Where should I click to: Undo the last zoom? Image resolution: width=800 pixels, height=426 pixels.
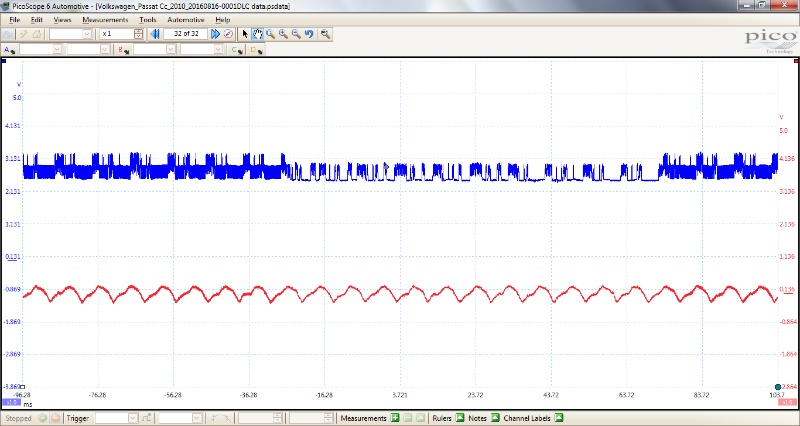tap(309, 34)
